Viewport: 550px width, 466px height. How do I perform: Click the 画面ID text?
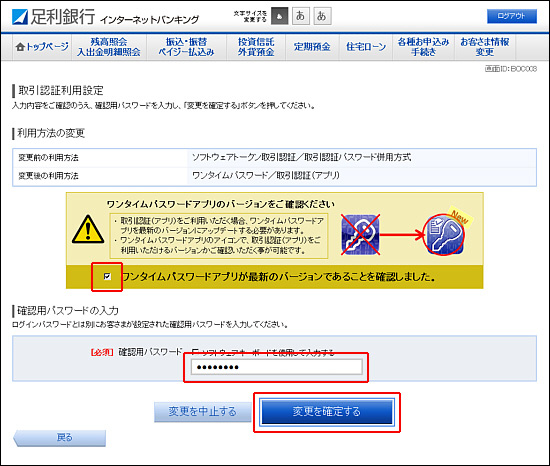[x=511, y=69]
